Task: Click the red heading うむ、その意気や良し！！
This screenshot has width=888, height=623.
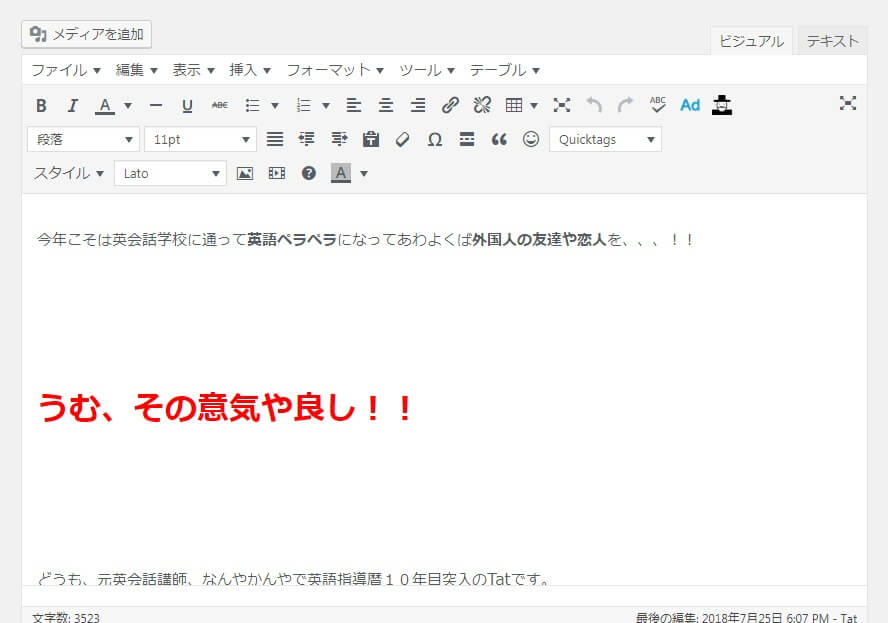Action: (x=227, y=408)
